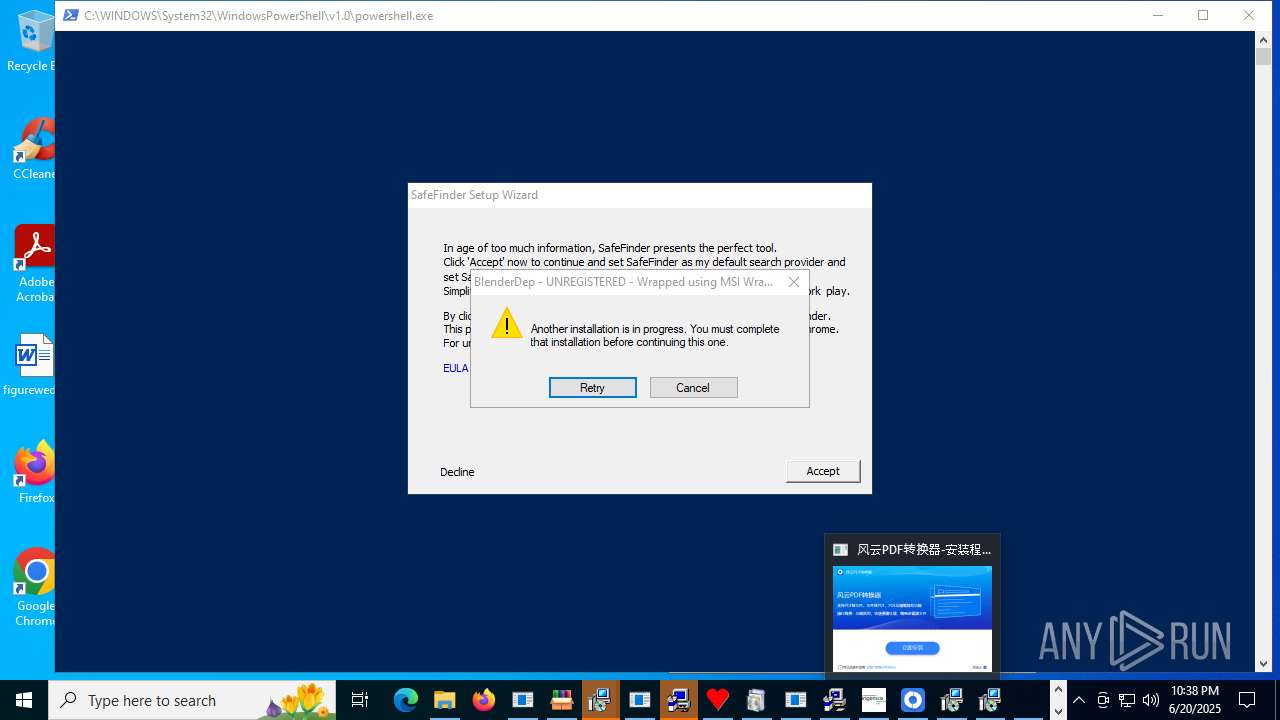Decline the SafeFinder offer
The height and width of the screenshot is (720, 1280).
pyautogui.click(x=457, y=472)
